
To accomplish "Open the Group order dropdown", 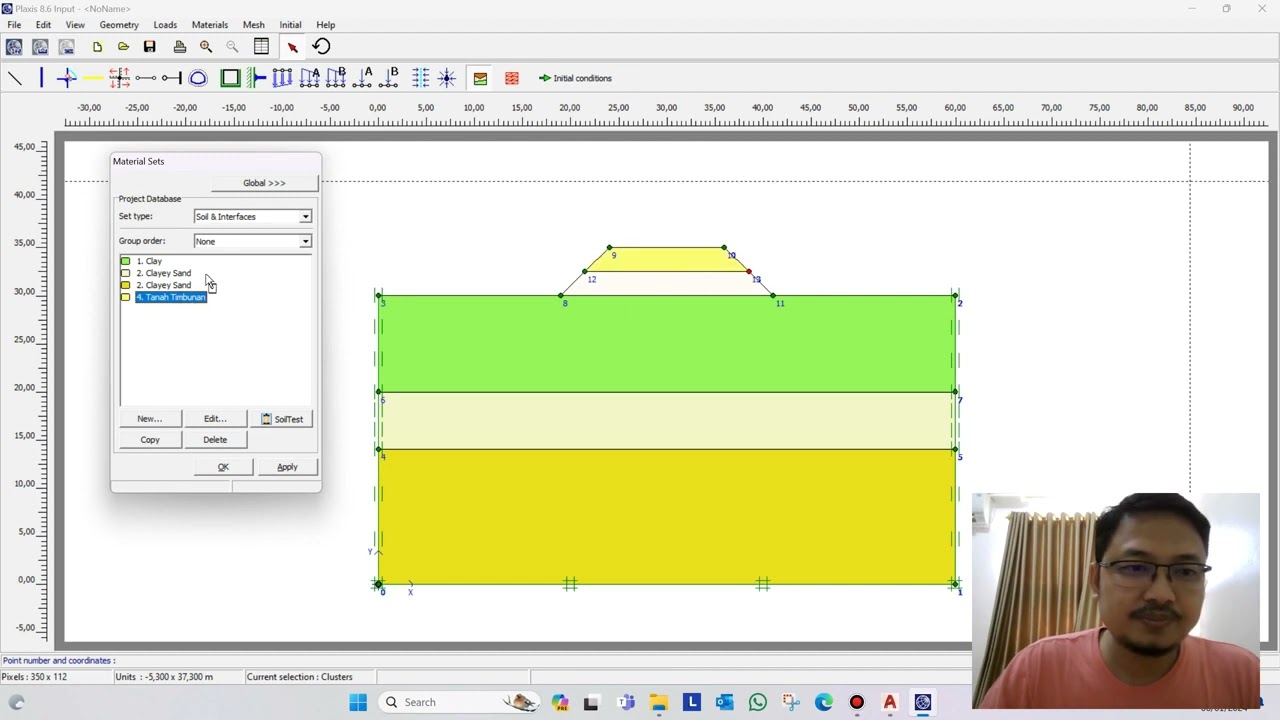I will click(x=253, y=241).
